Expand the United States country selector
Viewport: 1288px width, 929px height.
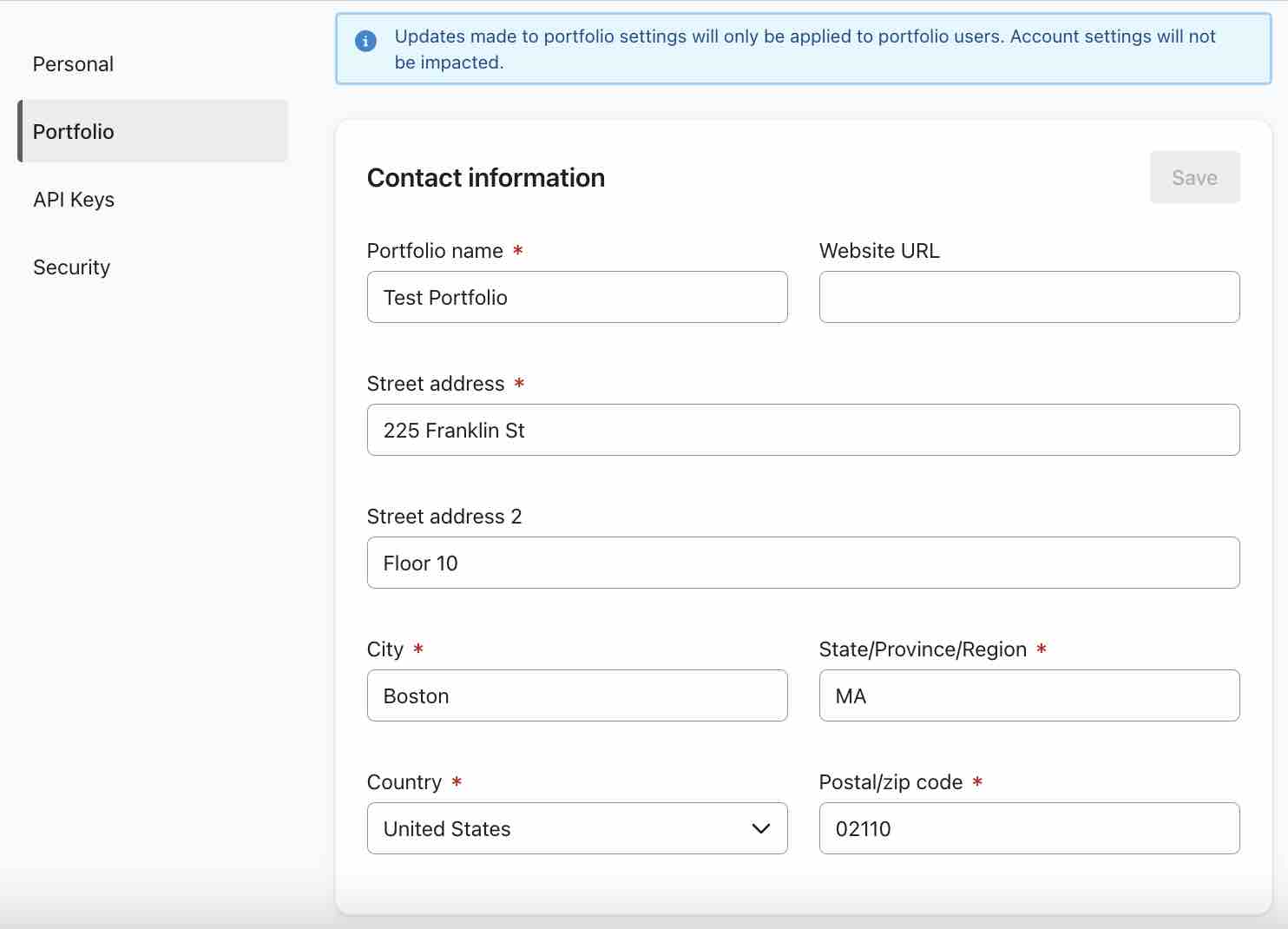click(x=576, y=828)
